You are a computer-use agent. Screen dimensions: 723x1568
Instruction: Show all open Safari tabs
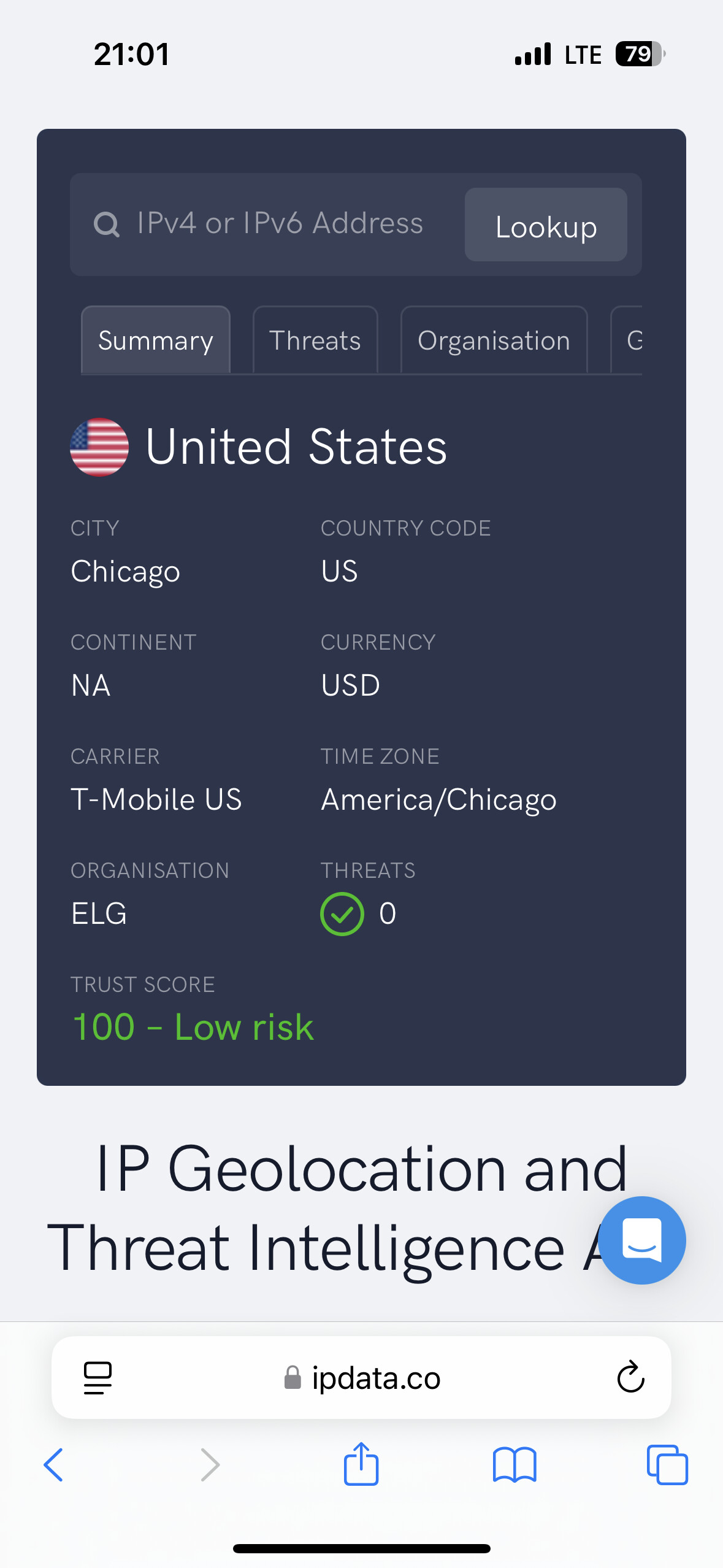click(x=667, y=1465)
